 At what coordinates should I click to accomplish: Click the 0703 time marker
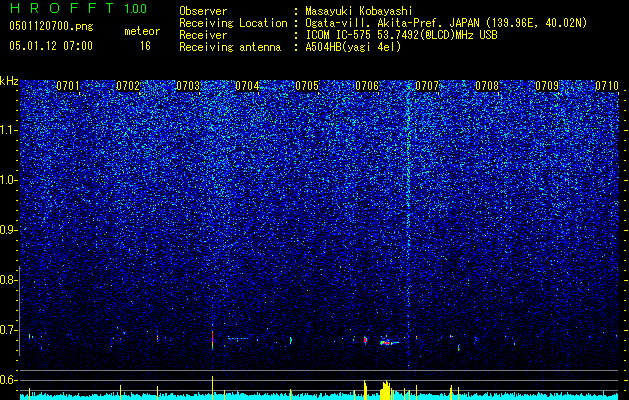pos(188,86)
